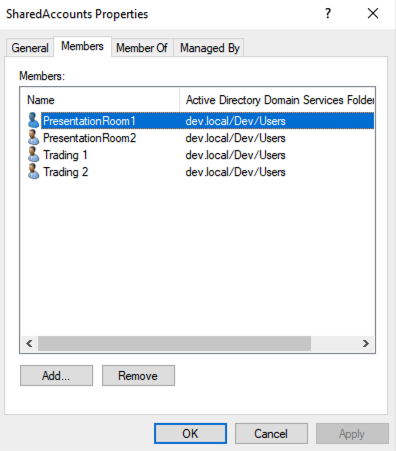396x451 pixels.
Task: Click the horizontal scrollbar left arrow
Action: (x=29, y=343)
